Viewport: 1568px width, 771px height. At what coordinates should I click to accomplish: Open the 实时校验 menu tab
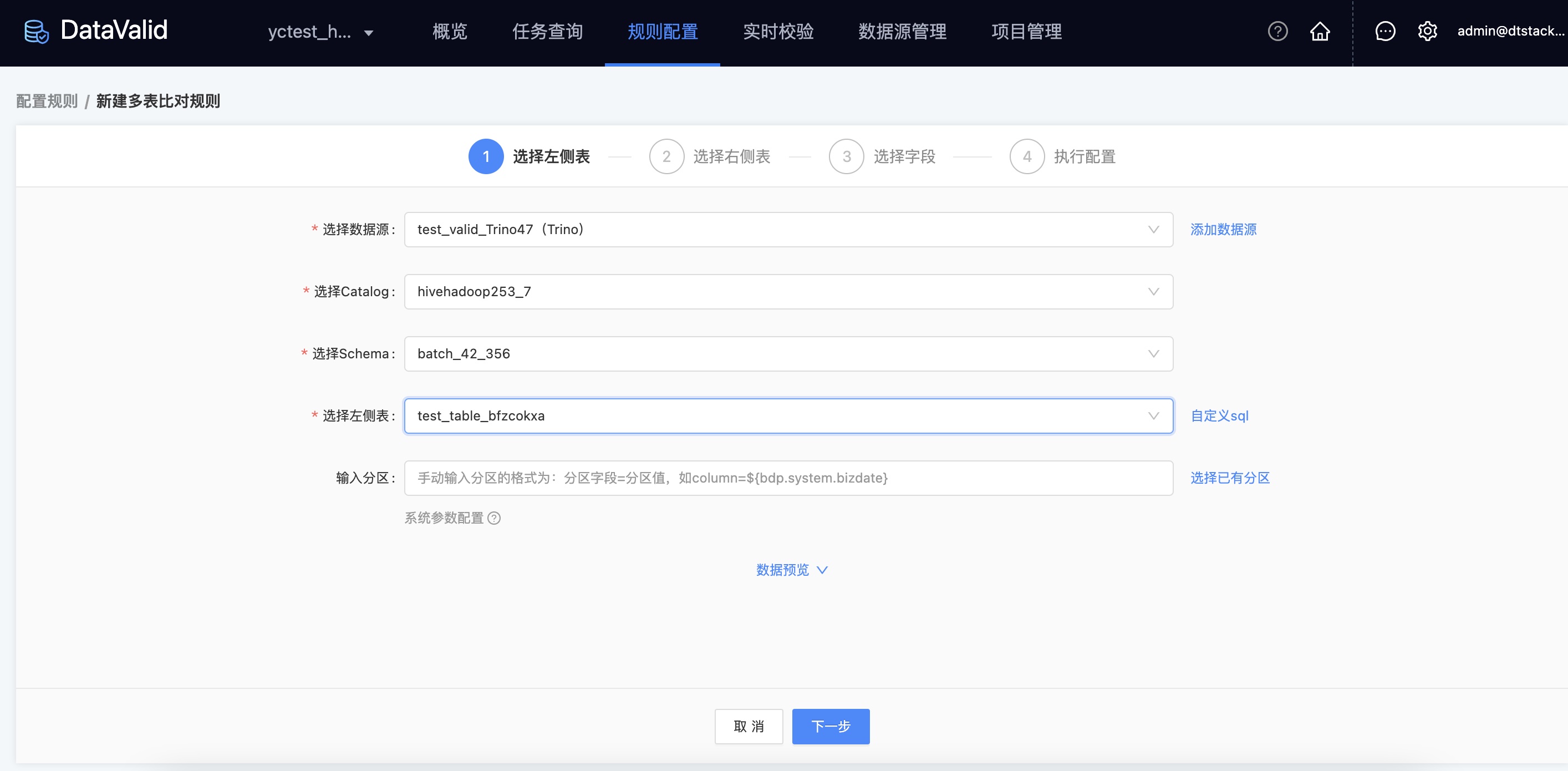click(778, 32)
